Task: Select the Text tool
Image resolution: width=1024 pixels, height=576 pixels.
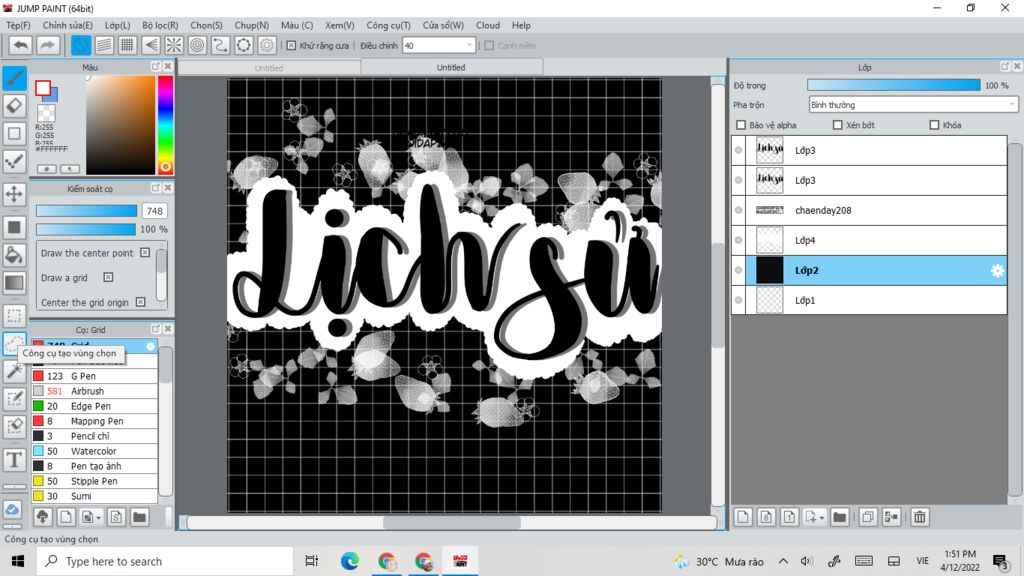Action: [14, 460]
